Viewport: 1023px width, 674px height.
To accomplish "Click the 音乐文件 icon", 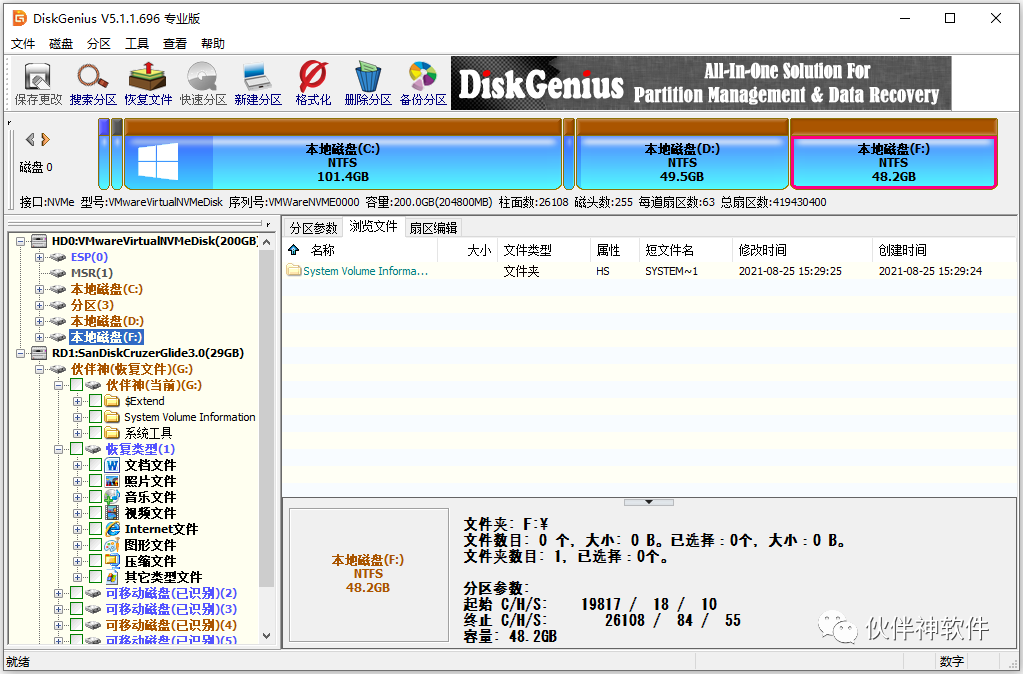I will [112, 497].
